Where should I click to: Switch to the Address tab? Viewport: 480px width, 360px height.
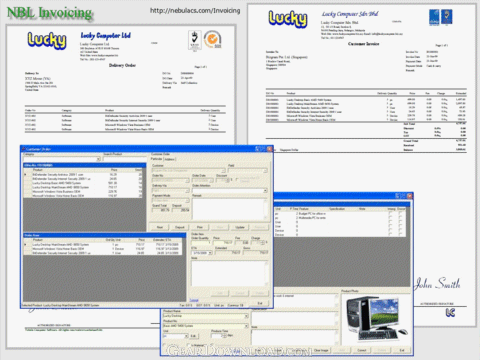click(x=169, y=159)
